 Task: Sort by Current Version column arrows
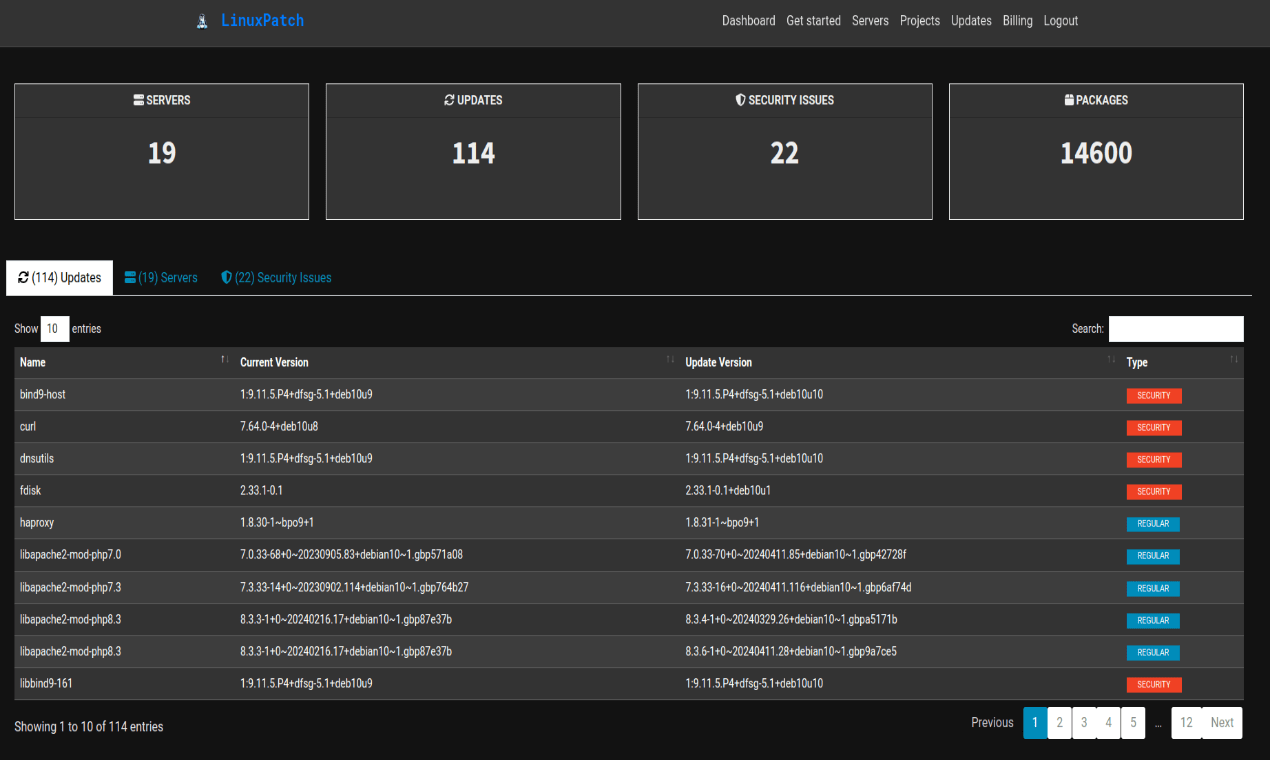670,359
